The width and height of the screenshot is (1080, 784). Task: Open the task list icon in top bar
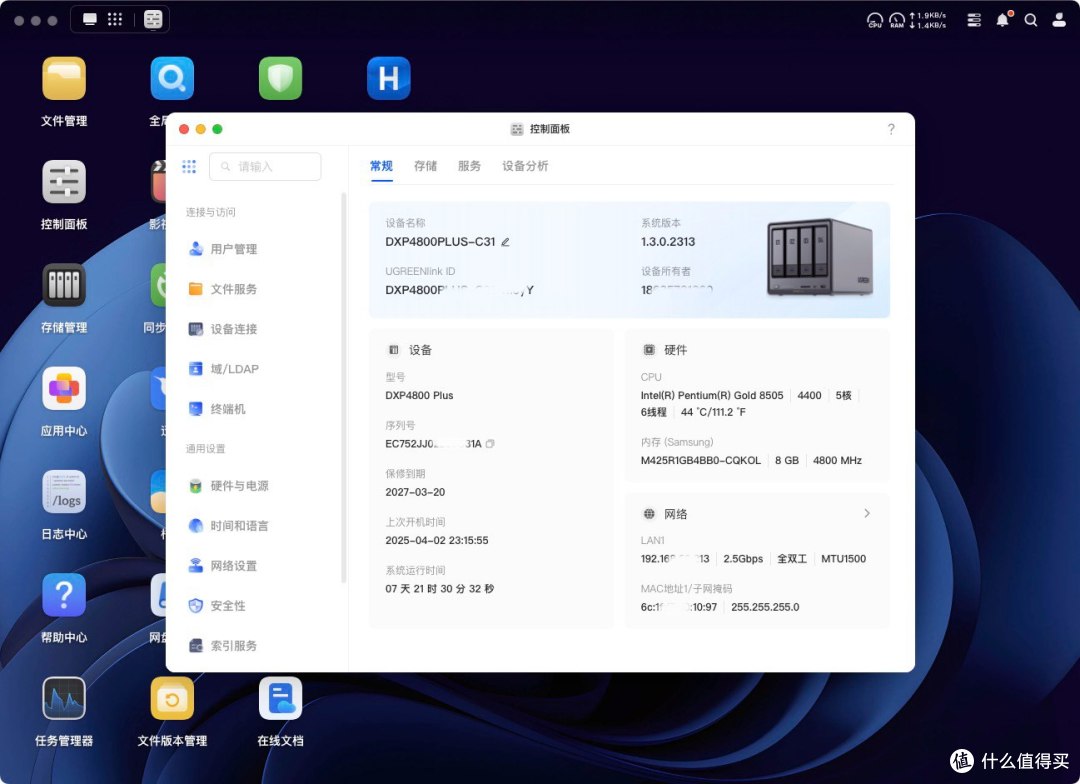(974, 20)
